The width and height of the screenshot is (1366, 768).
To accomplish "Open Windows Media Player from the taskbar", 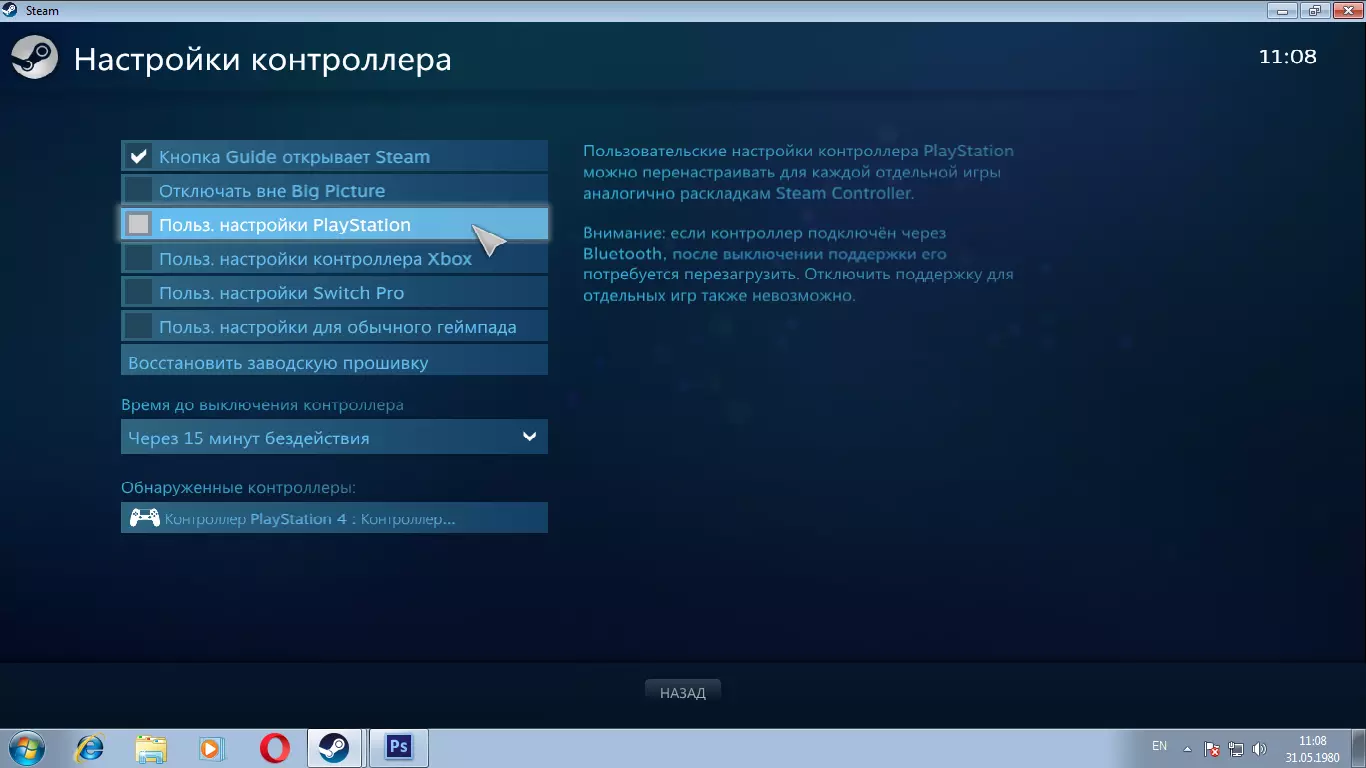I will pos(212,748).
